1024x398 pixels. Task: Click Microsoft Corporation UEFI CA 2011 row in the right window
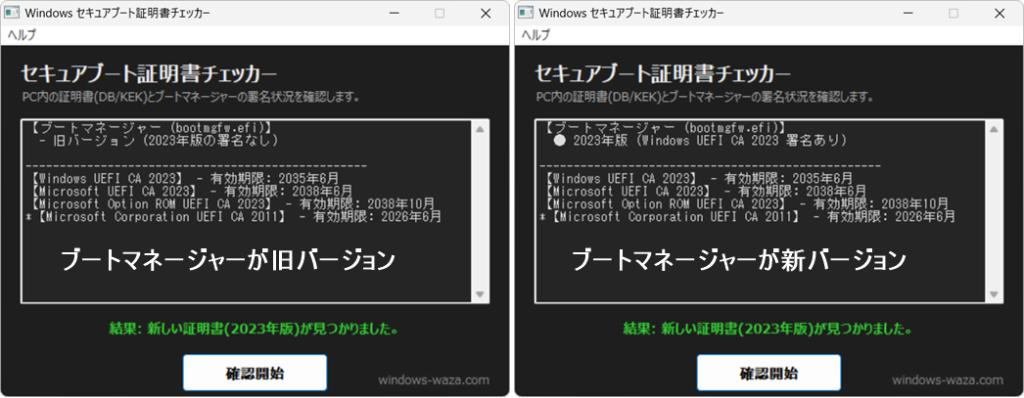coord(748,216)
